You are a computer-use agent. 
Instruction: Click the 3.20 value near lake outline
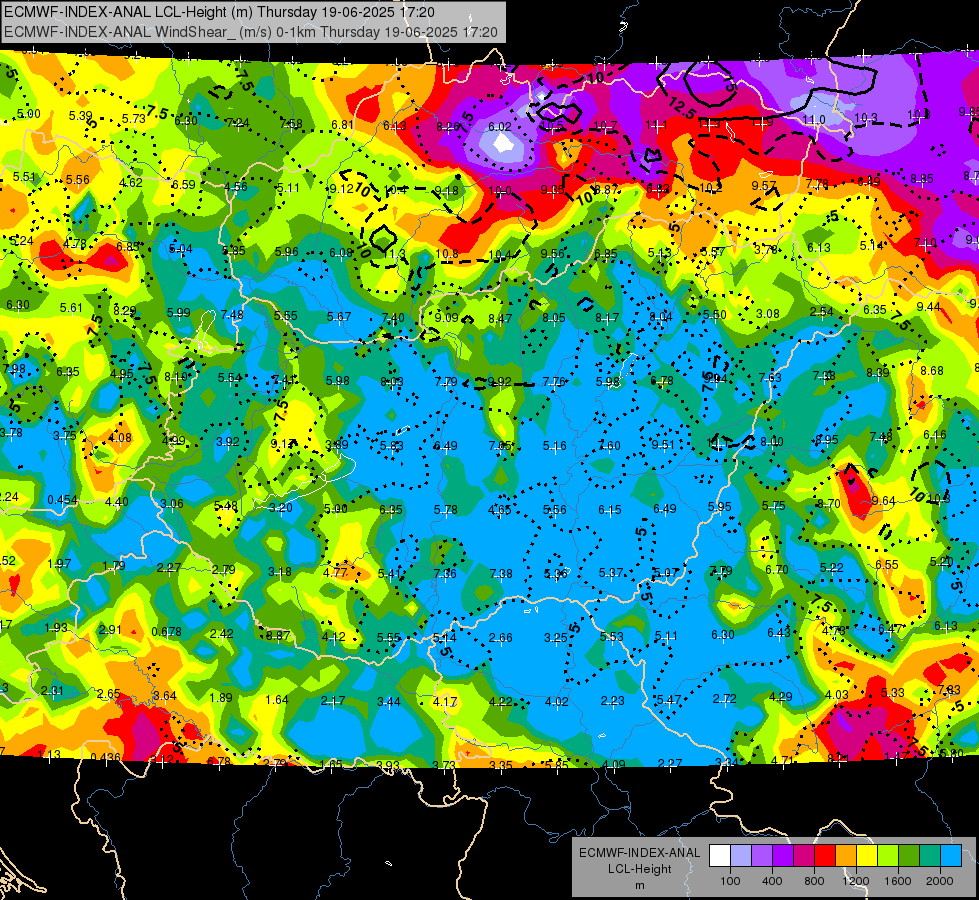(x=280, y=508)
